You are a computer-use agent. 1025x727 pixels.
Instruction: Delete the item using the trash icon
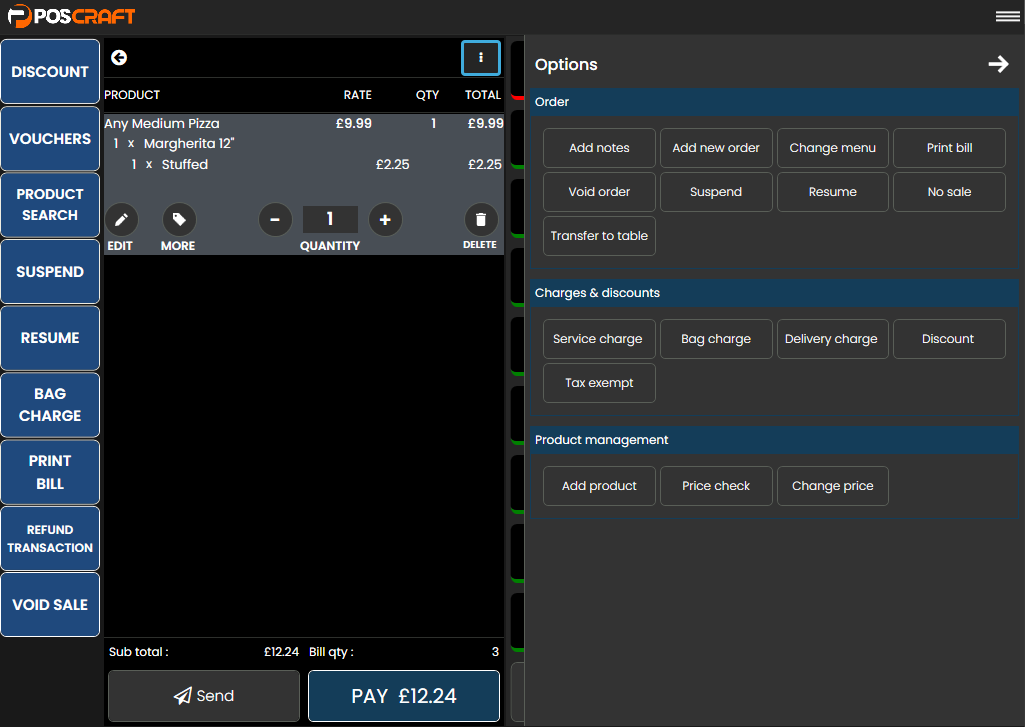[481, 220]
